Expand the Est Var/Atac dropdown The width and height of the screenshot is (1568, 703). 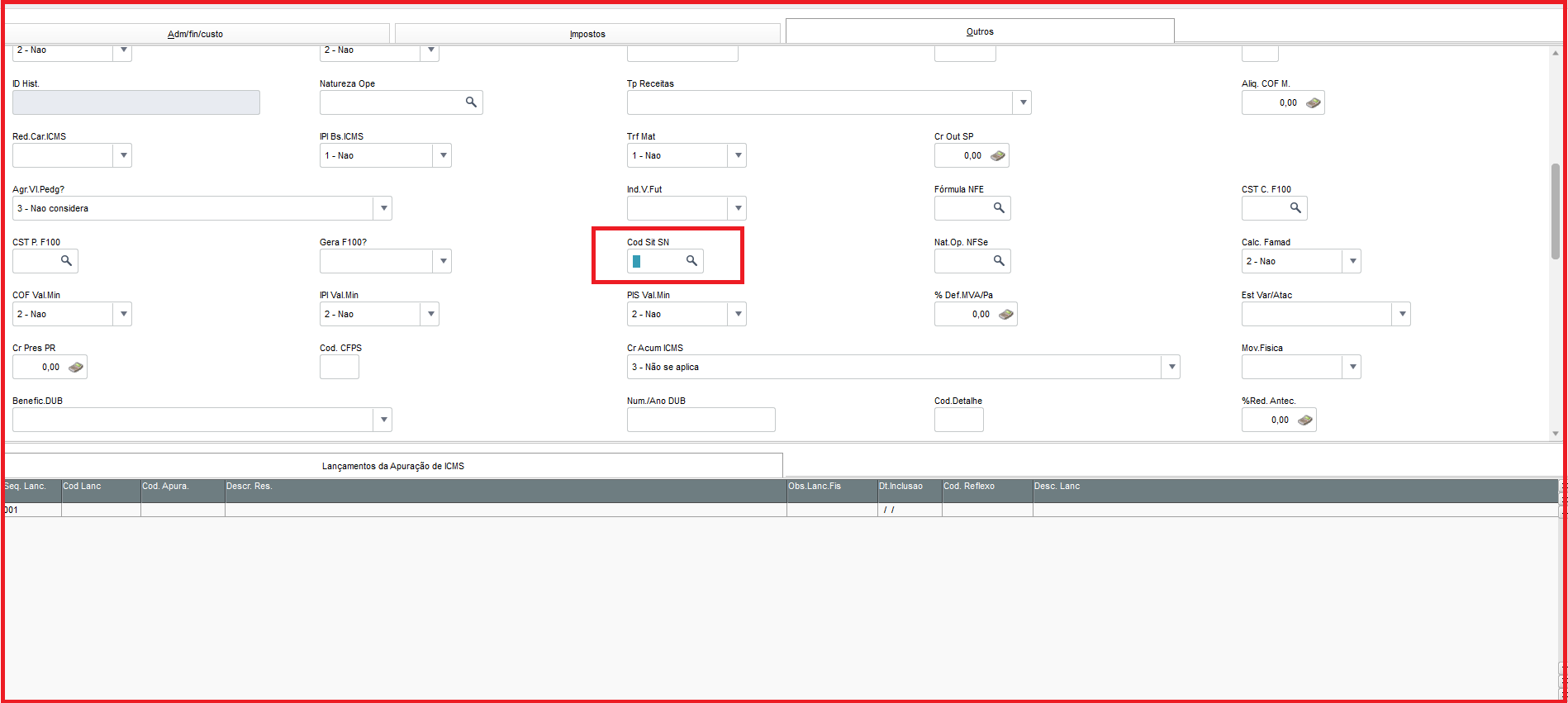click(1401, 314)
